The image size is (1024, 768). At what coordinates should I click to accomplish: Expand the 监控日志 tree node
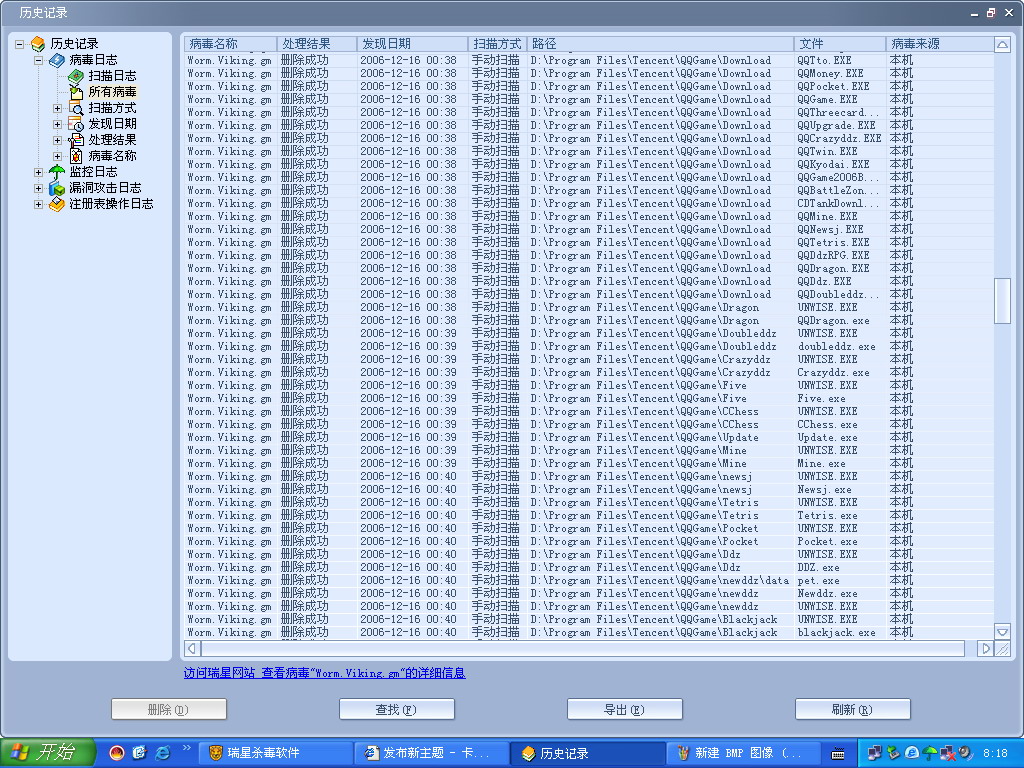click(x=39, y=172)
